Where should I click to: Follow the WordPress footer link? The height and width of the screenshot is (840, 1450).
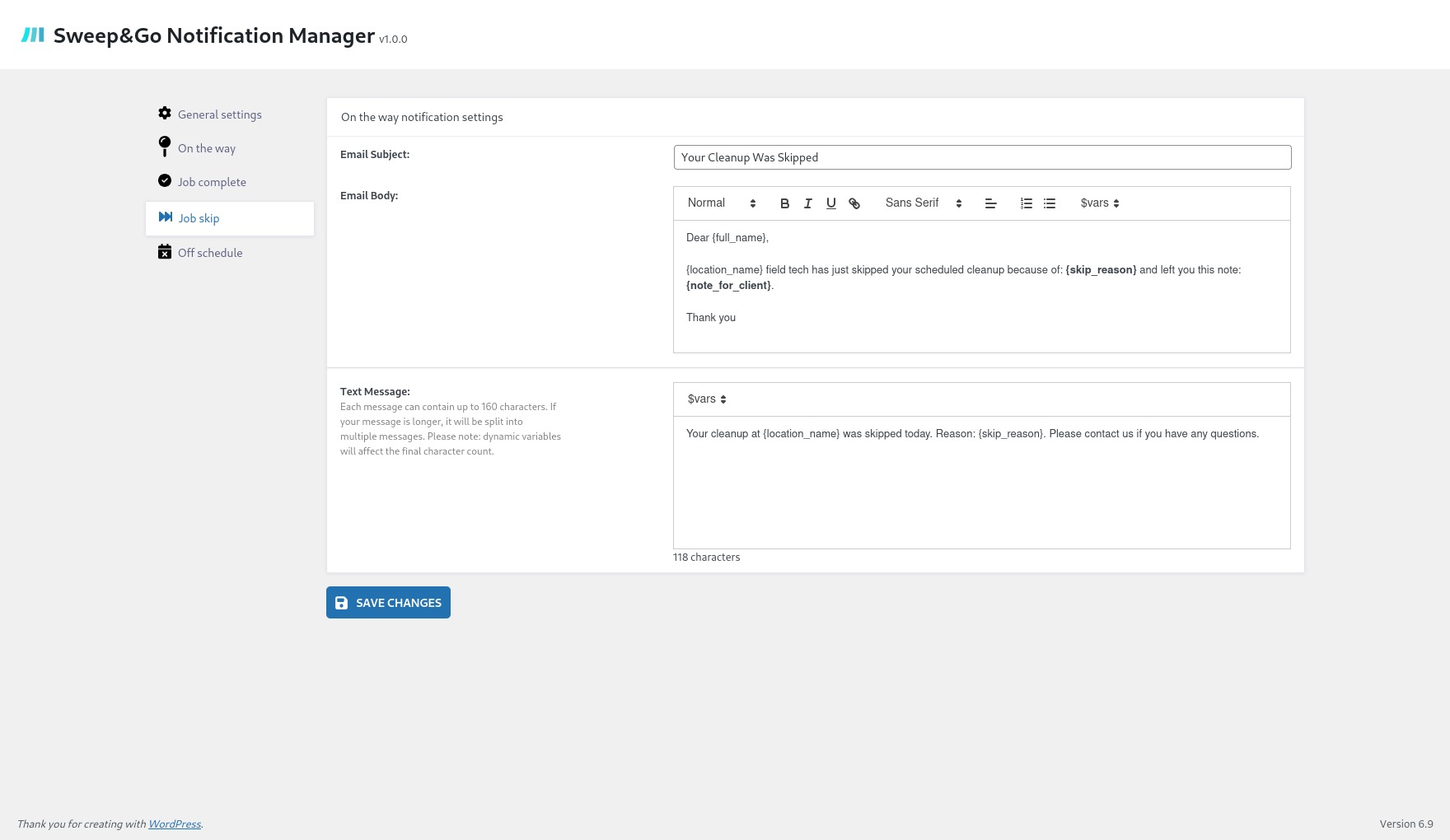174,824
